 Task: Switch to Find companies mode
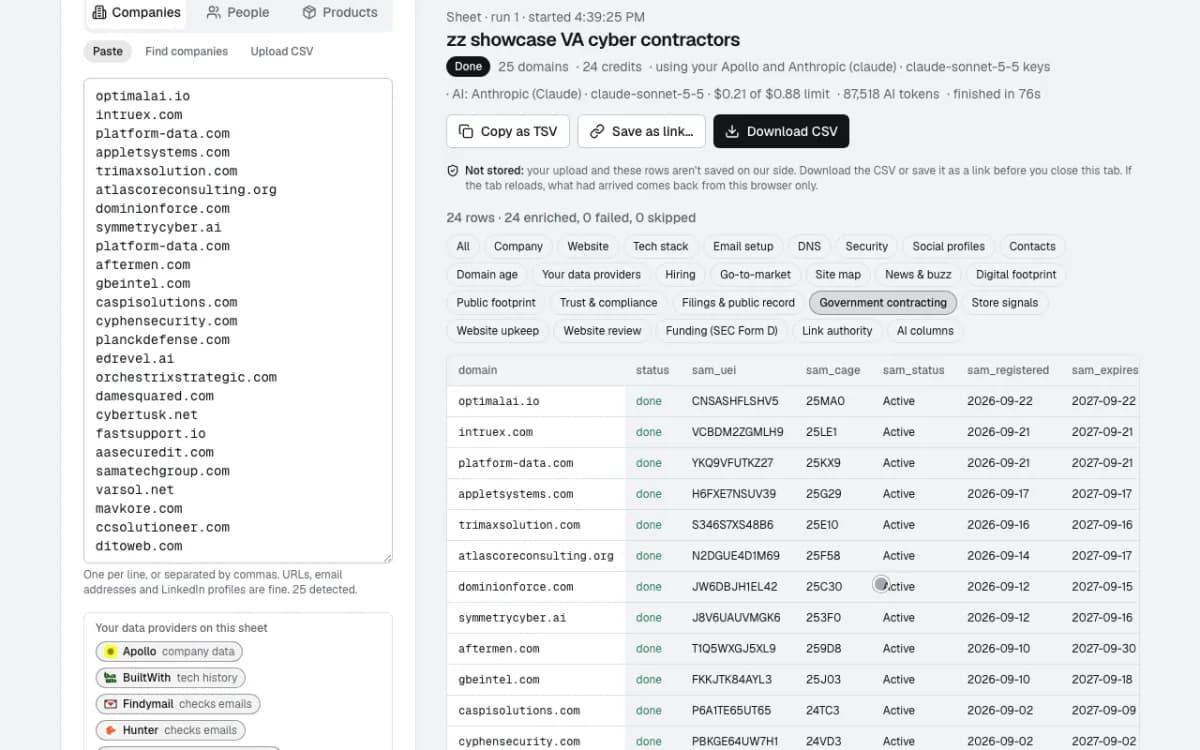pos(186,51)
